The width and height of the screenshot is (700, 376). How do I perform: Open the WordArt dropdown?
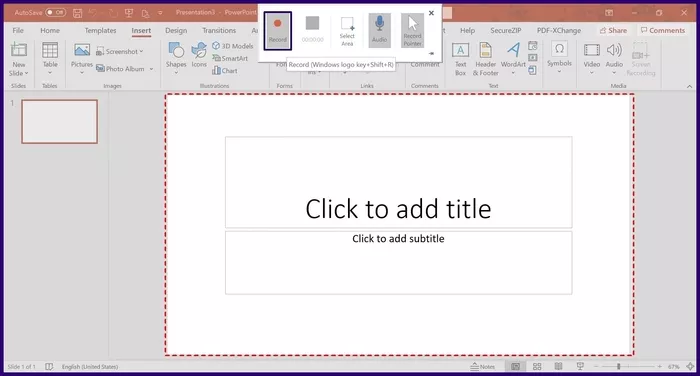[513, 59]
